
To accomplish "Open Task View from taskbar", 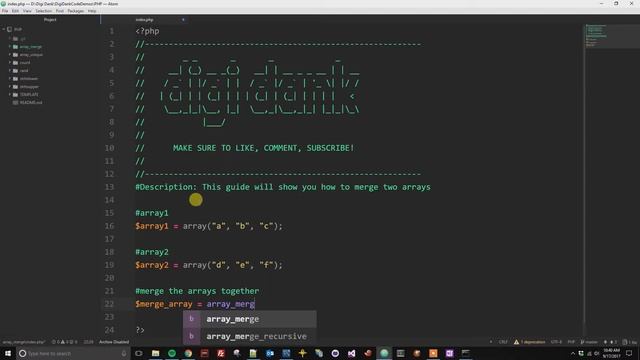I will pos(139,353).
